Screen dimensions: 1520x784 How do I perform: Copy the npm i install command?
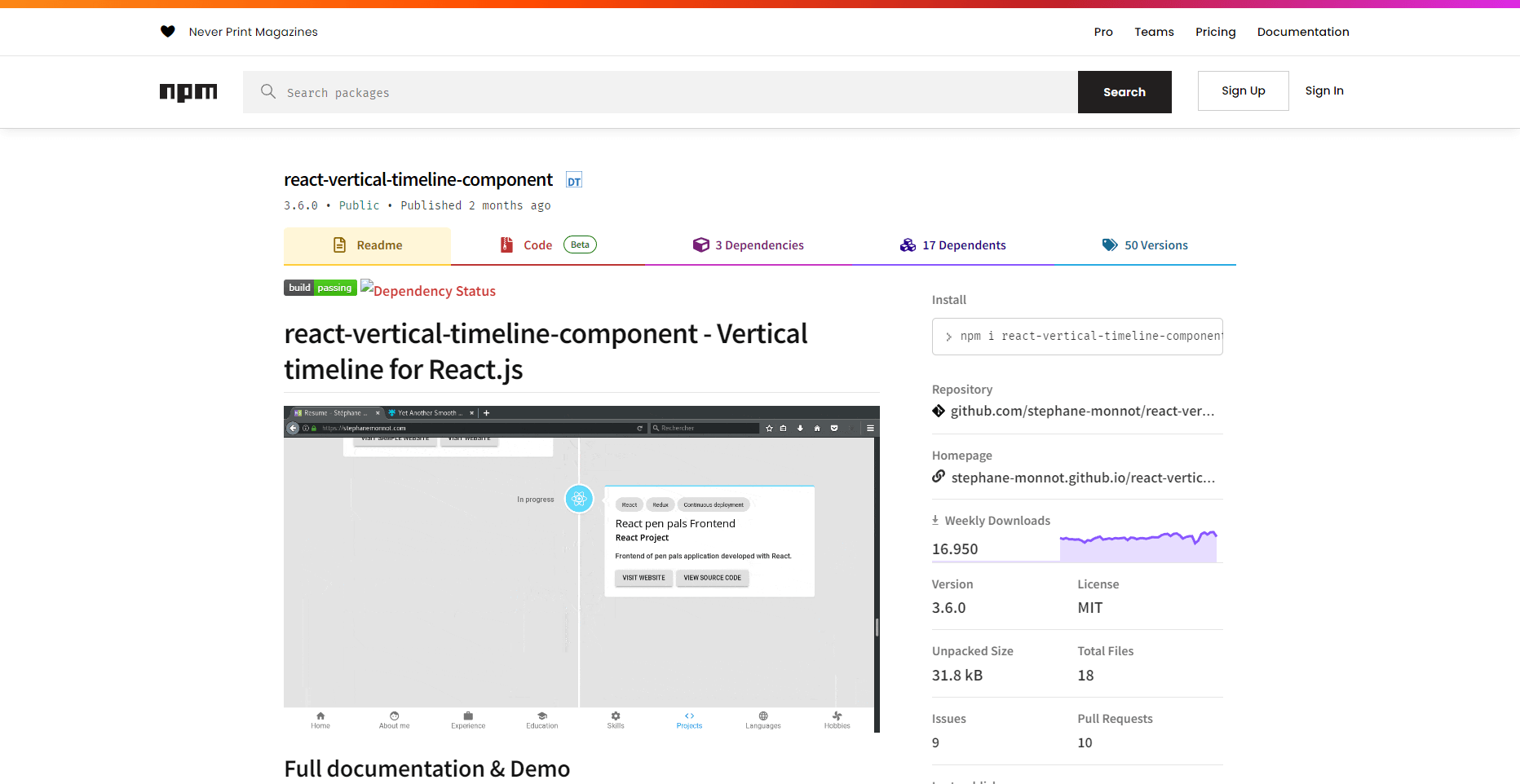[x=1077, y=337]
